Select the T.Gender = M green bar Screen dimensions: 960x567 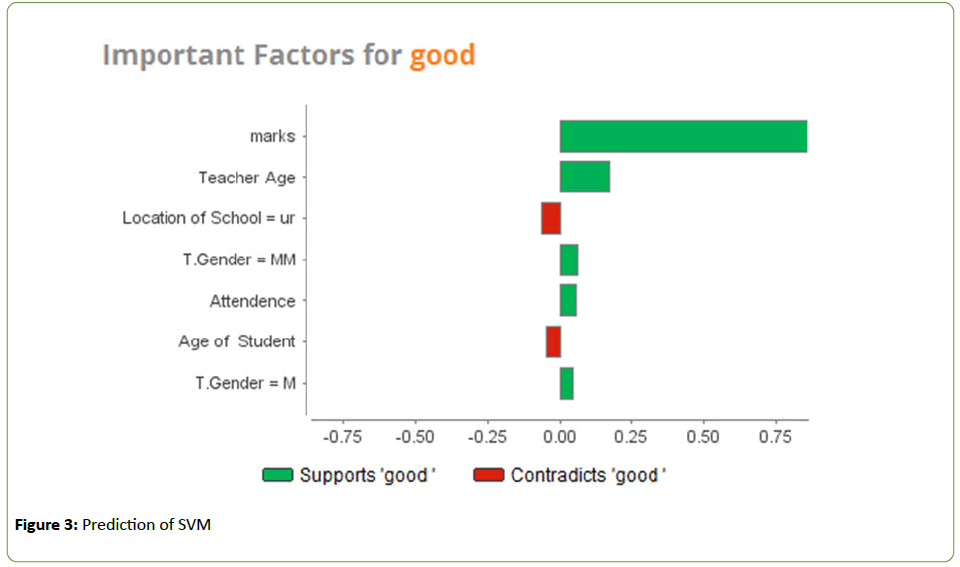click(x=566, y=383)
